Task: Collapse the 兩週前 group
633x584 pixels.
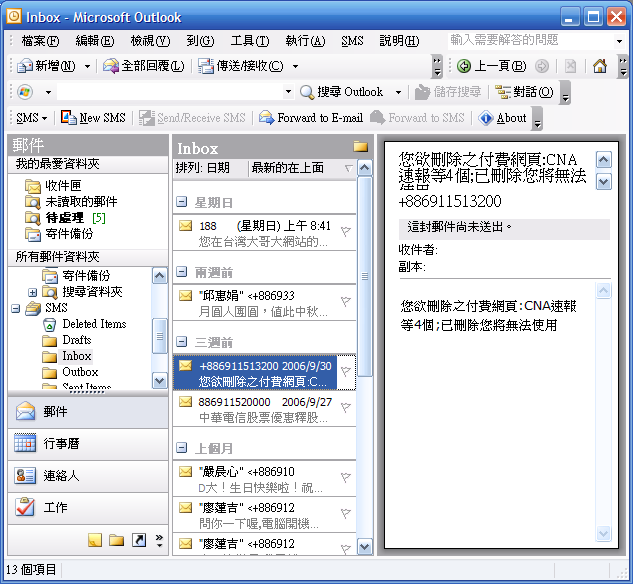Action: [x=182, y=272]
